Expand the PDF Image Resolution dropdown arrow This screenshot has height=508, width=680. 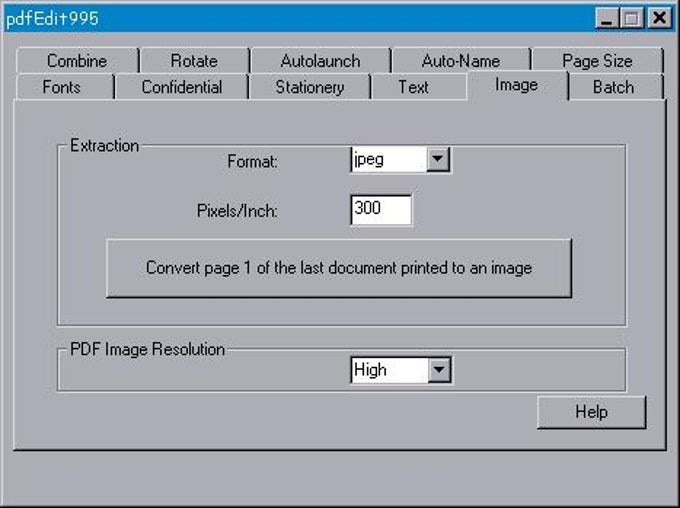[x=439, y=370]
